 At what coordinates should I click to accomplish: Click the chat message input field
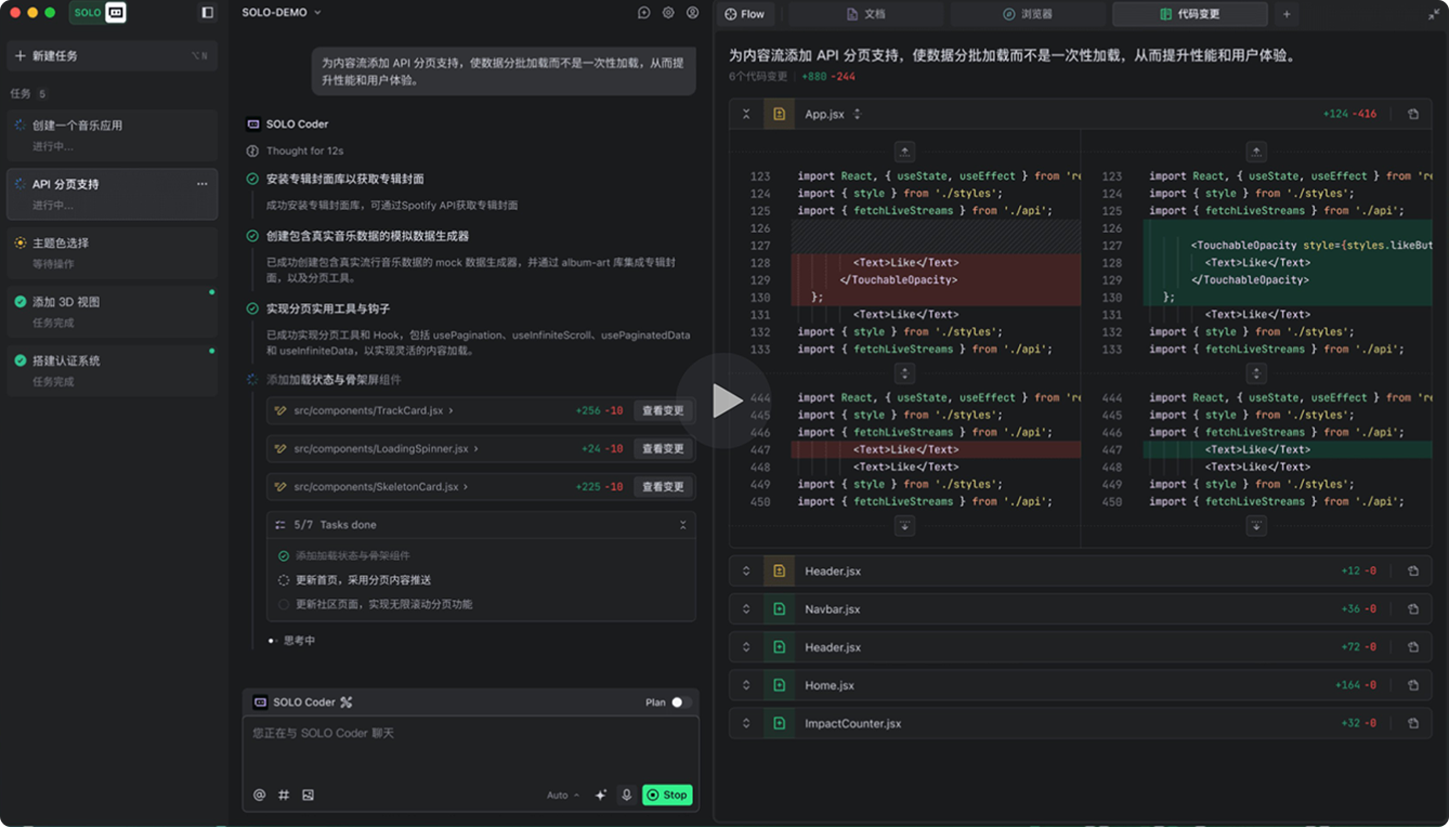pos(470,750)
